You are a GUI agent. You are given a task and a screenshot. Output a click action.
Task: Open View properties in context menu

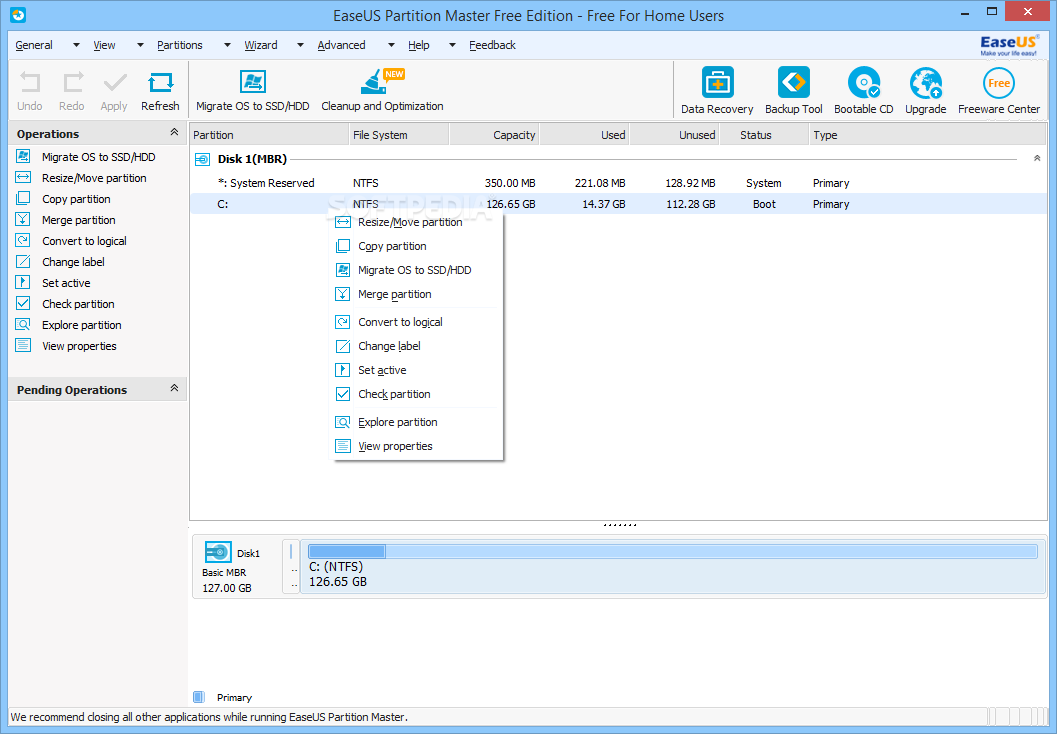(x=416, y=446)
